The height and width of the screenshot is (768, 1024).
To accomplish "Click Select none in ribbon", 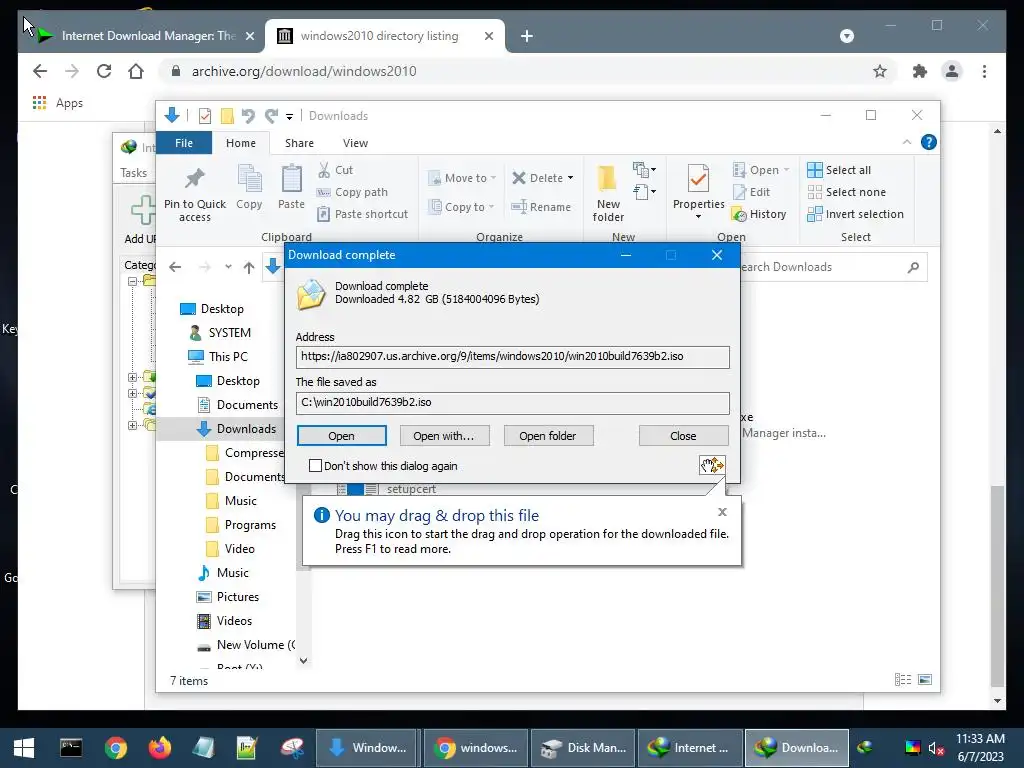I will 846,192.
